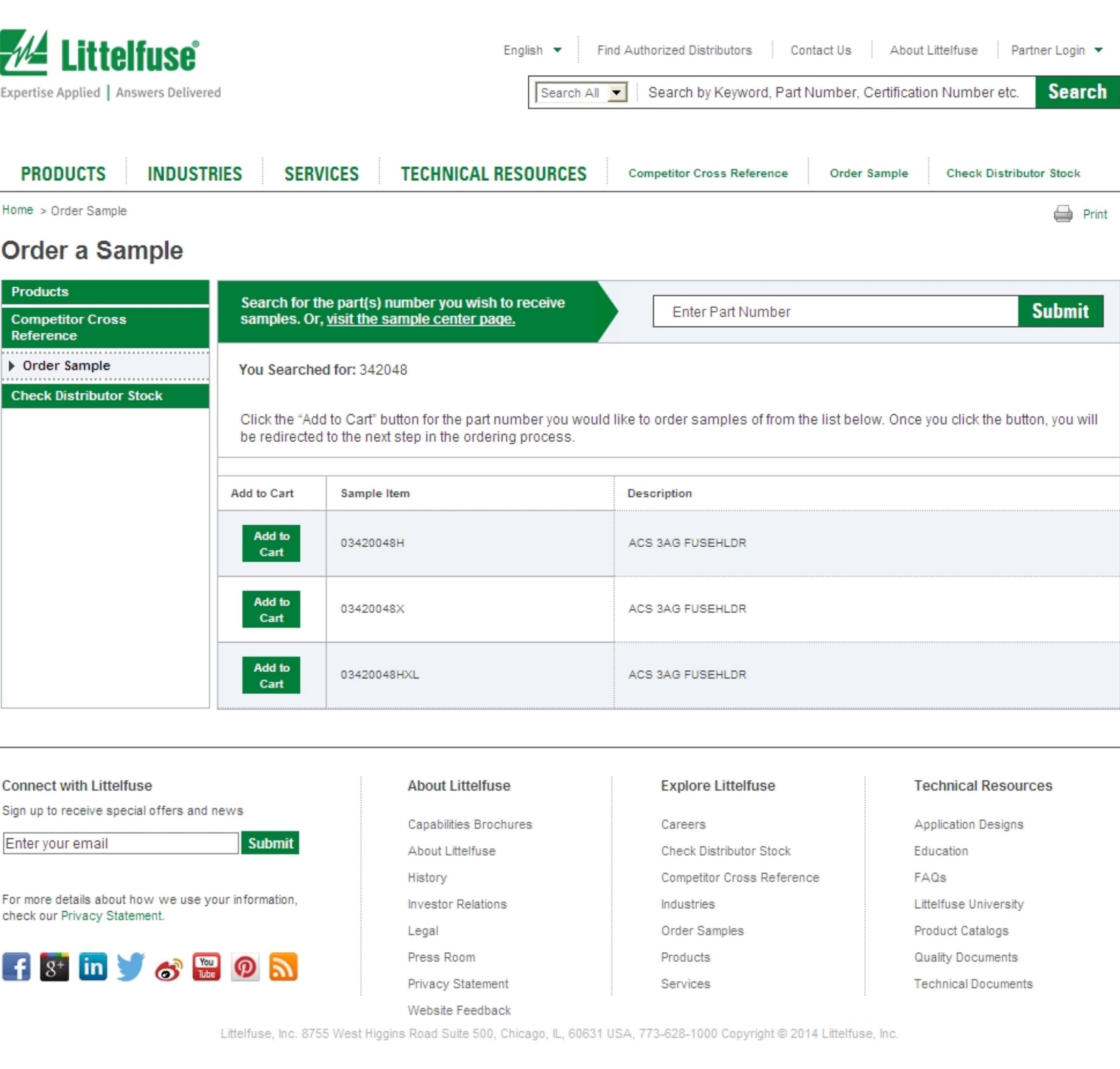Go to Home breadcrumb link
Screen dimensions: 1120x1069
[x=18, y=210]
